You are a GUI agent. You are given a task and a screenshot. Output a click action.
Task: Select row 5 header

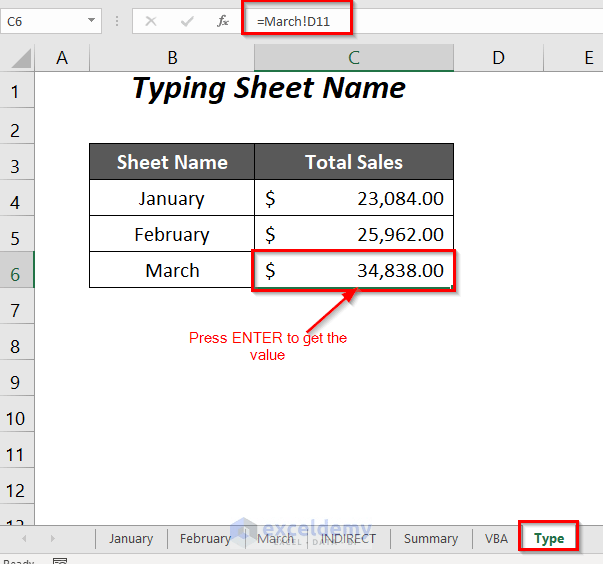point(15,234)
